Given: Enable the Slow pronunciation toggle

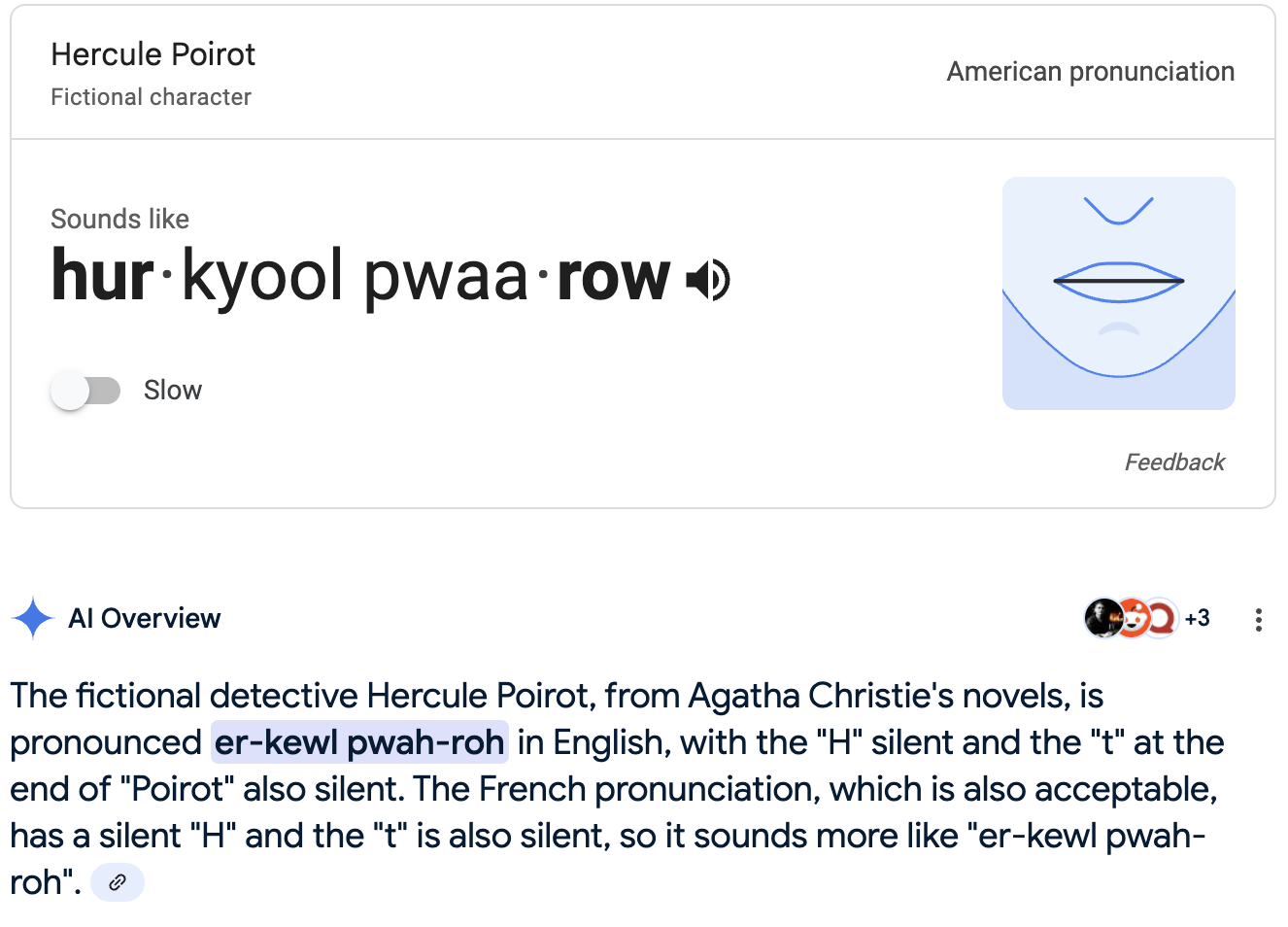Looking at the screenshot, I should coord(85,391).
